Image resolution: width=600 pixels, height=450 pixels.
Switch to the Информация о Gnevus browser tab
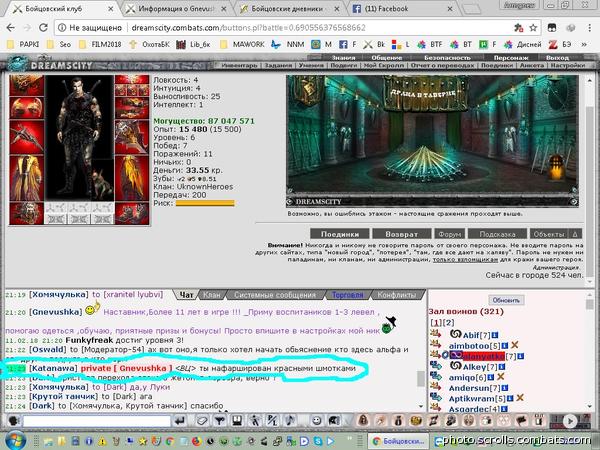point(176,8)
